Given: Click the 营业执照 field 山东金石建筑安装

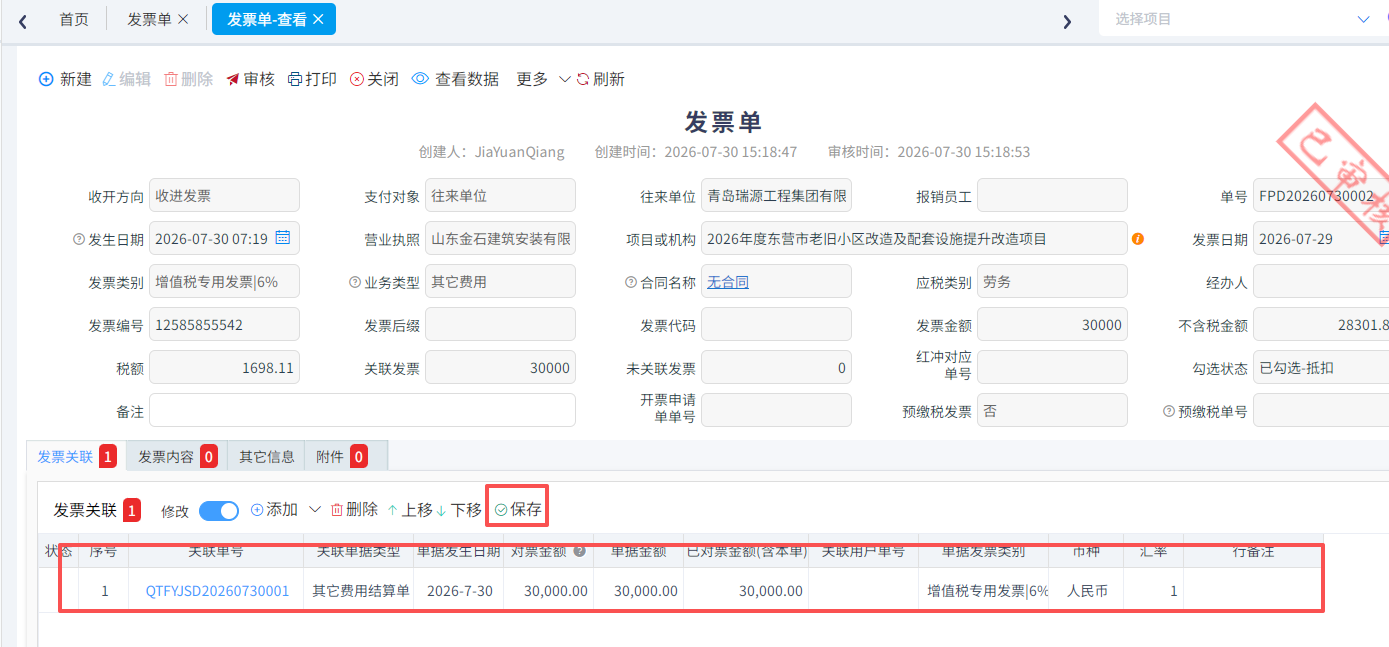Looking at the screenshot, I should point(500,239).
